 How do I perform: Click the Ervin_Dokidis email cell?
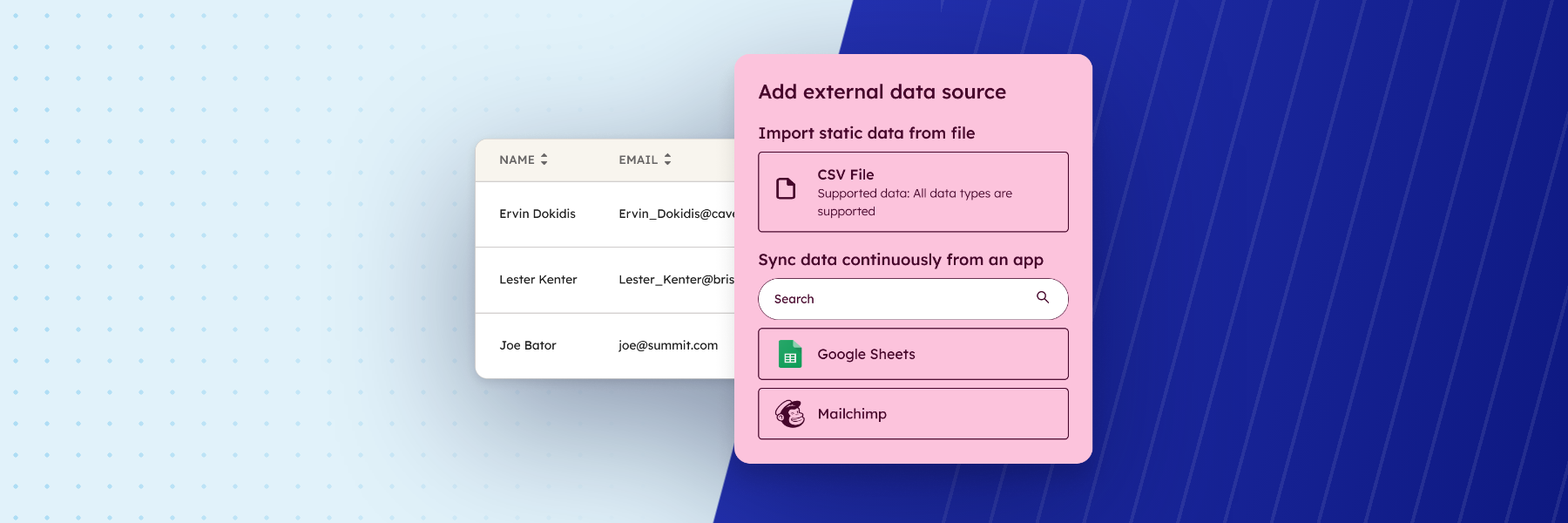tap(677, 214)
